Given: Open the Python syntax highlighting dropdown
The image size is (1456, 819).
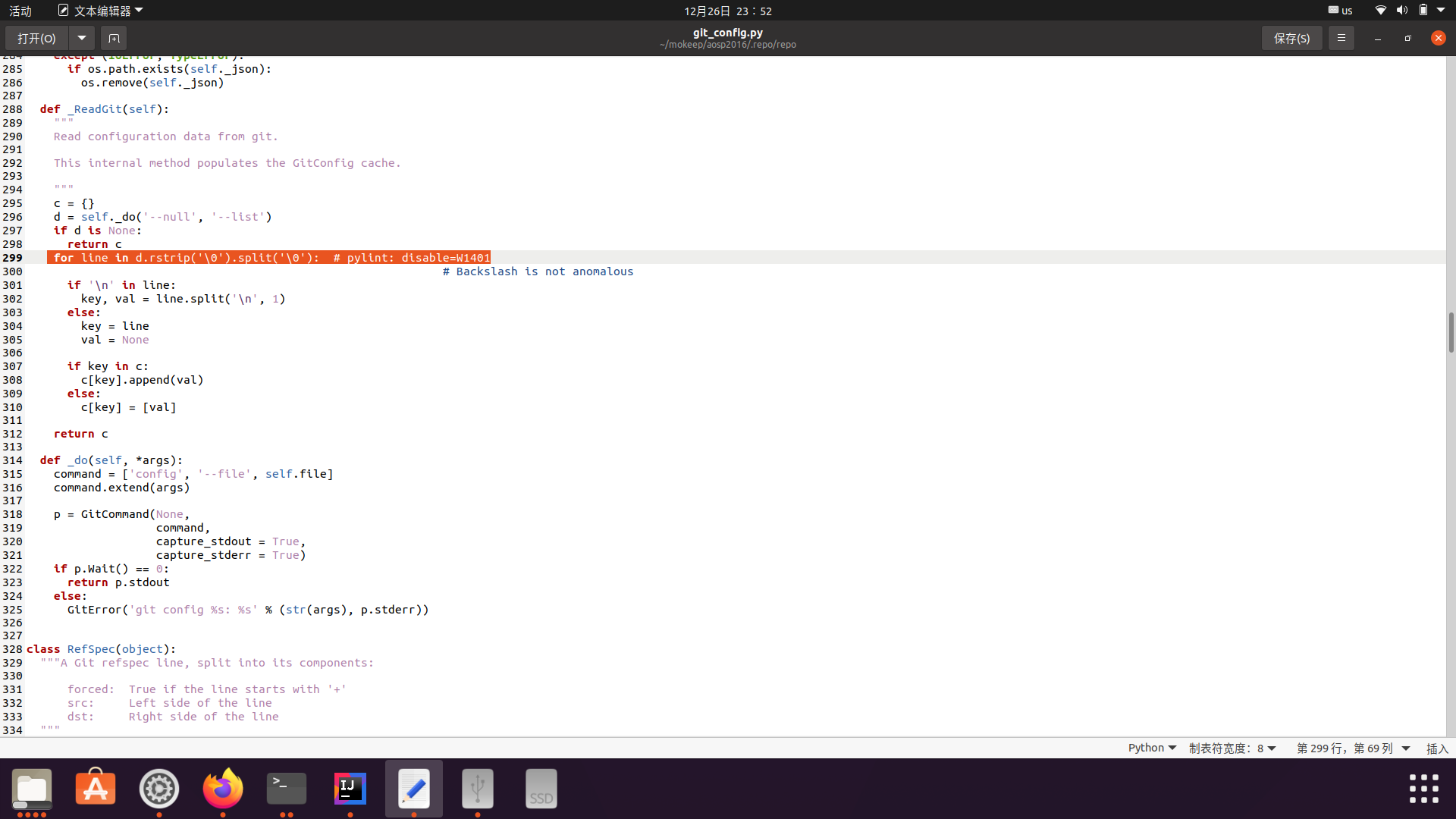Looking at the screenshot, I should click(1151, 748).
